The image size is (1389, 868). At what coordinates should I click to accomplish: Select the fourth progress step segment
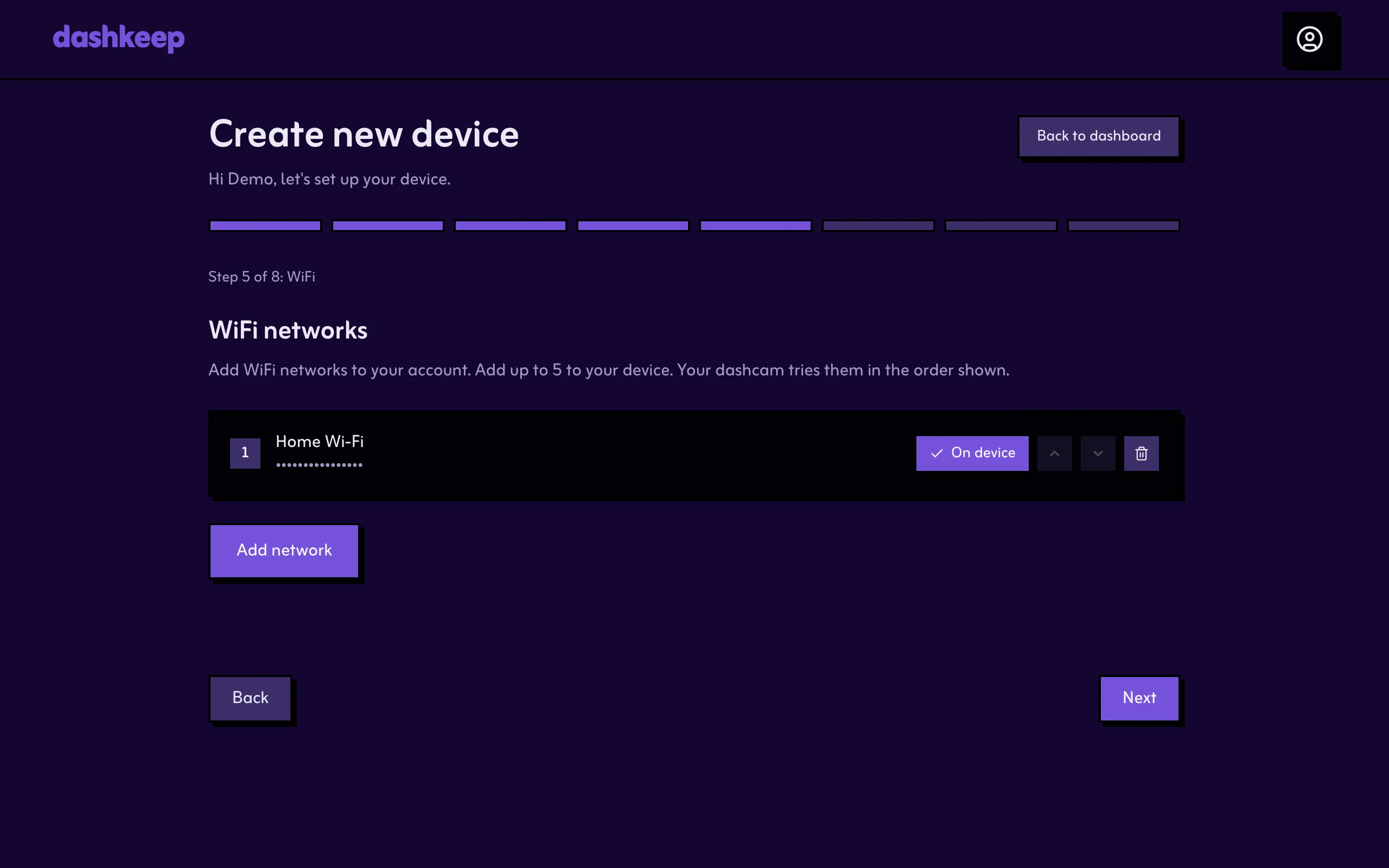click(x=633, y=226)
